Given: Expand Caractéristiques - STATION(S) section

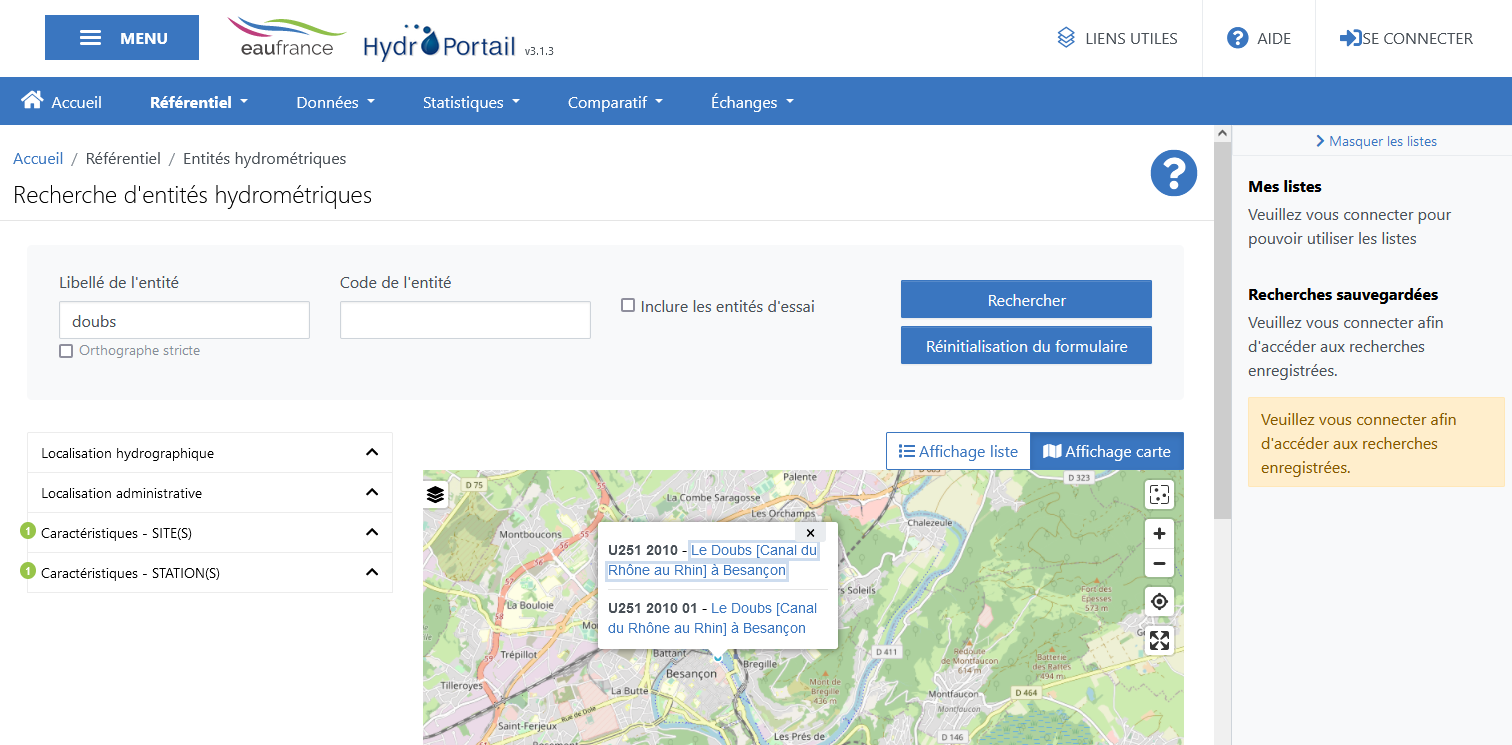Looking at the screenshot, I should [210, 573].
